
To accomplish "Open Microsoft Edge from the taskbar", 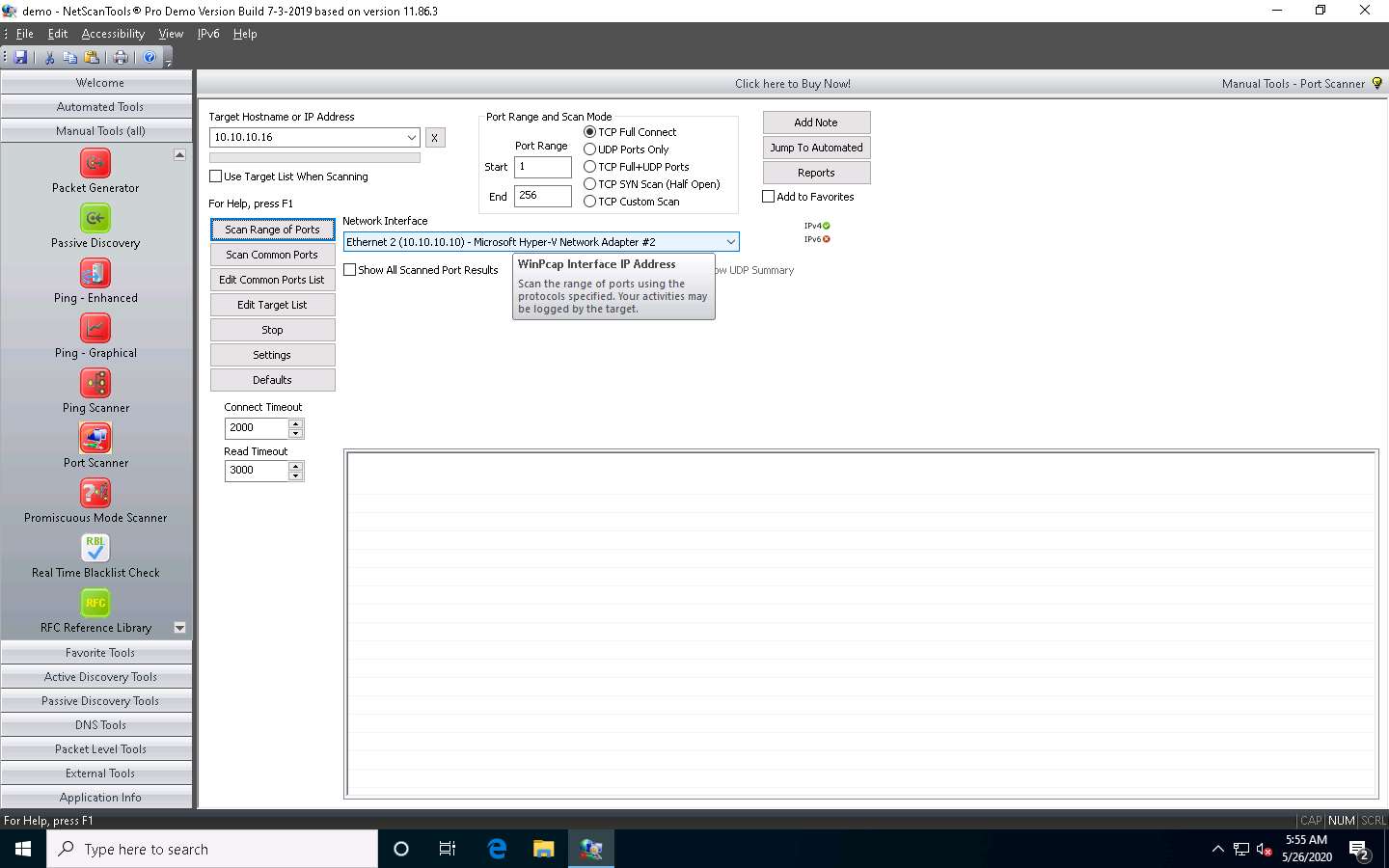I will [x=497, y=849].
